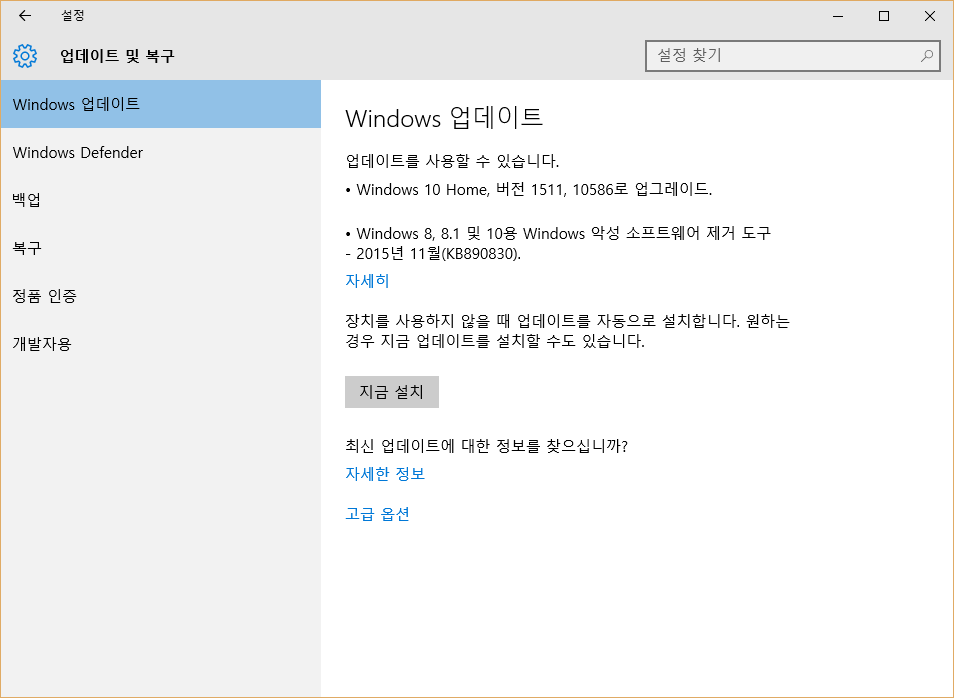Open the 정품 인증 section

161,296
